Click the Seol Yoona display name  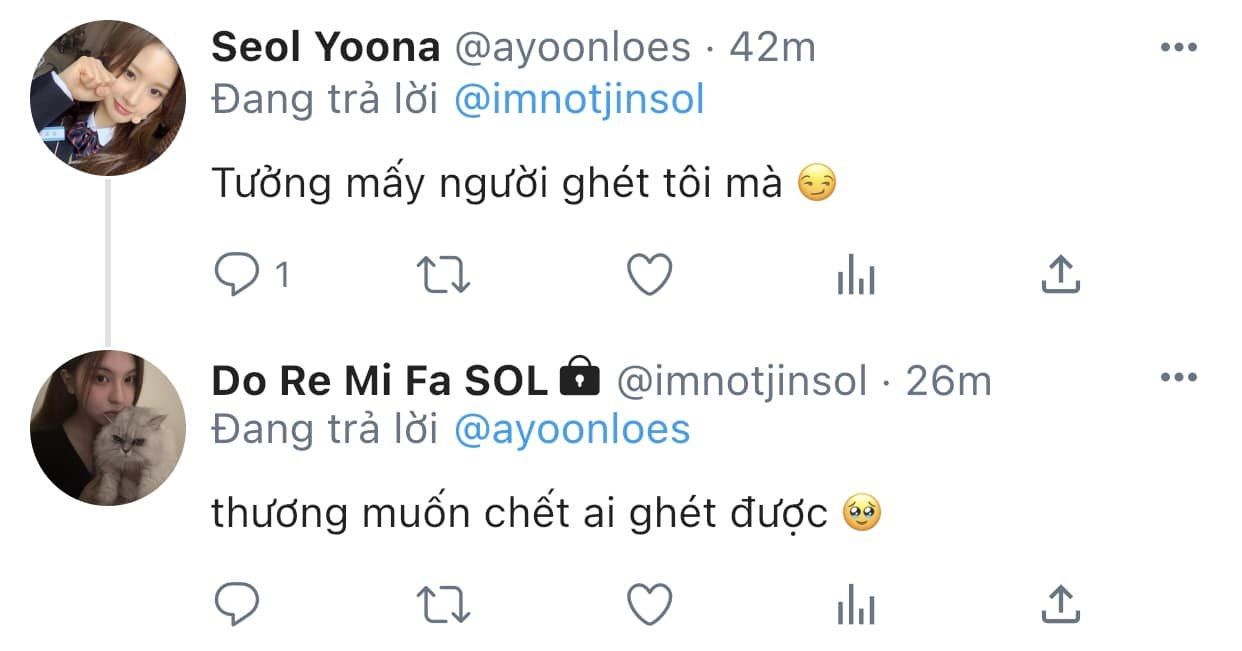pyautogui.click(x=326, y=48)
